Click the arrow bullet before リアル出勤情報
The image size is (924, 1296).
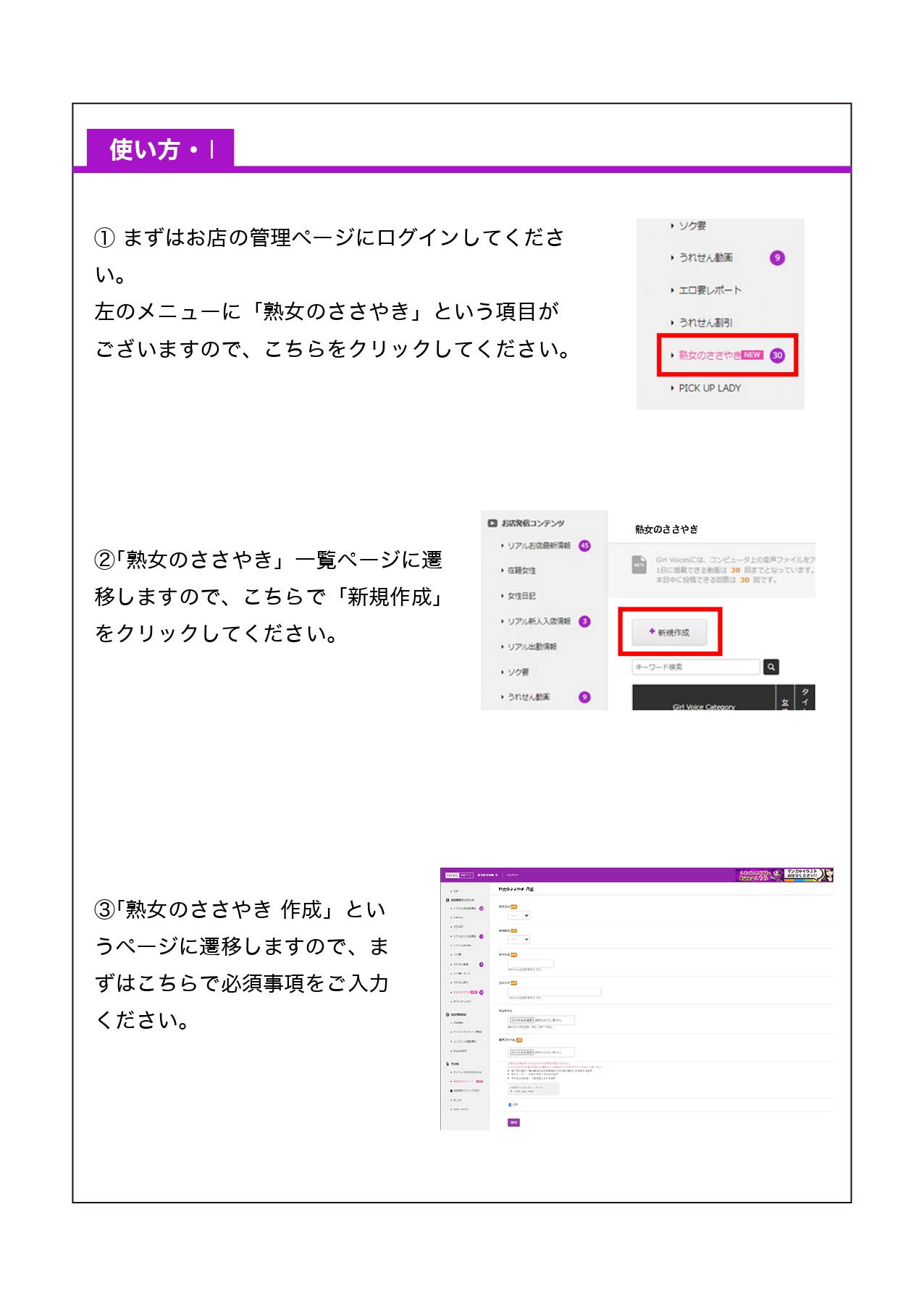pos(502,647)
